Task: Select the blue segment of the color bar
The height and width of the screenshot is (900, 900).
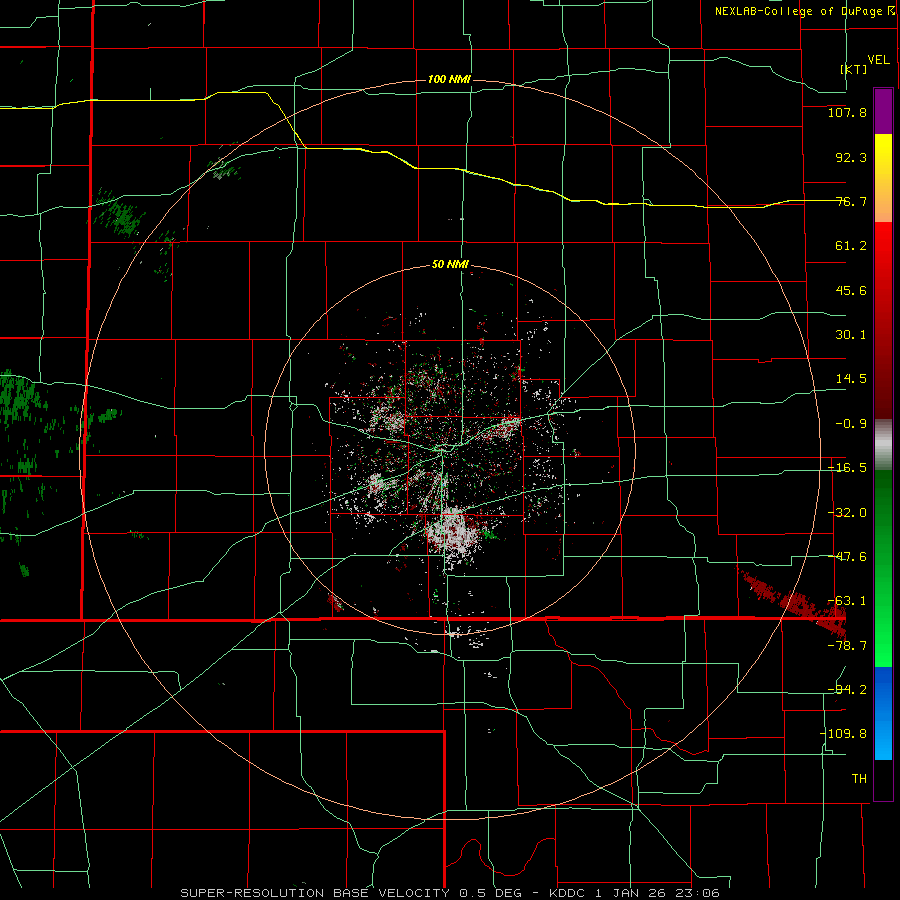Action: [883, 713]
